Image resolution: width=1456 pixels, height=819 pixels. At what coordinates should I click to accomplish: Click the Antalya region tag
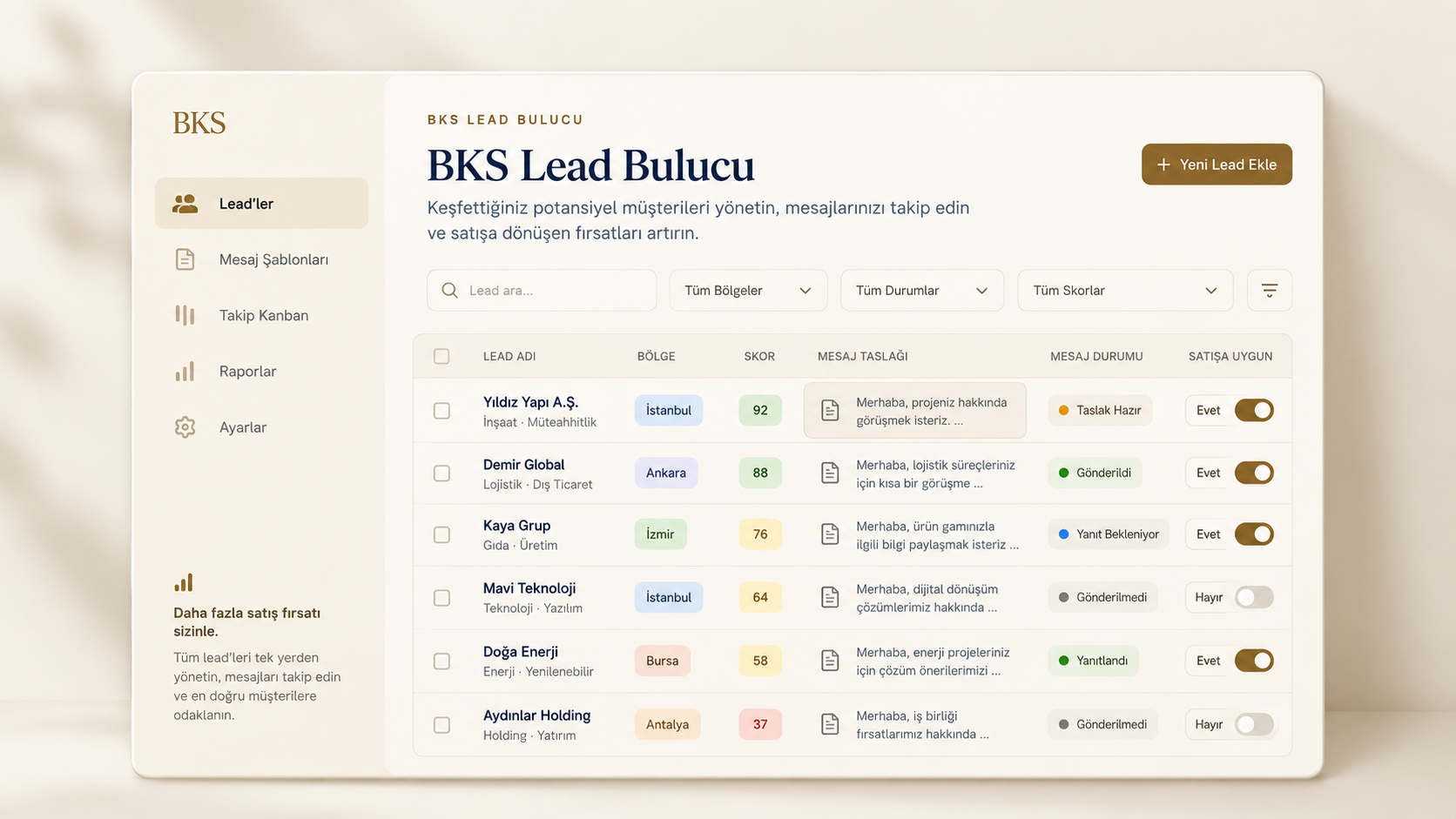click(x=667, y=724)
